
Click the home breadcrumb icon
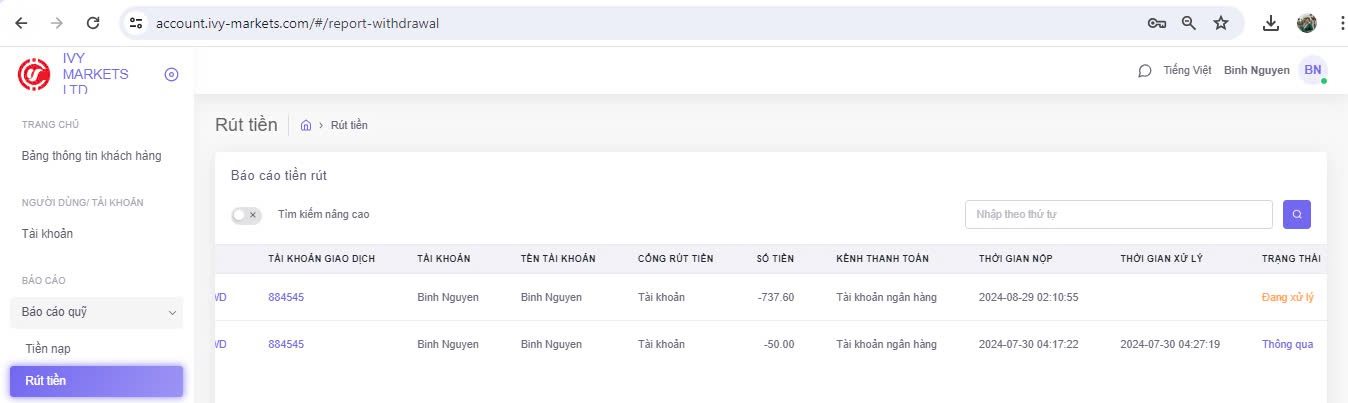click(x=306, y=125)
